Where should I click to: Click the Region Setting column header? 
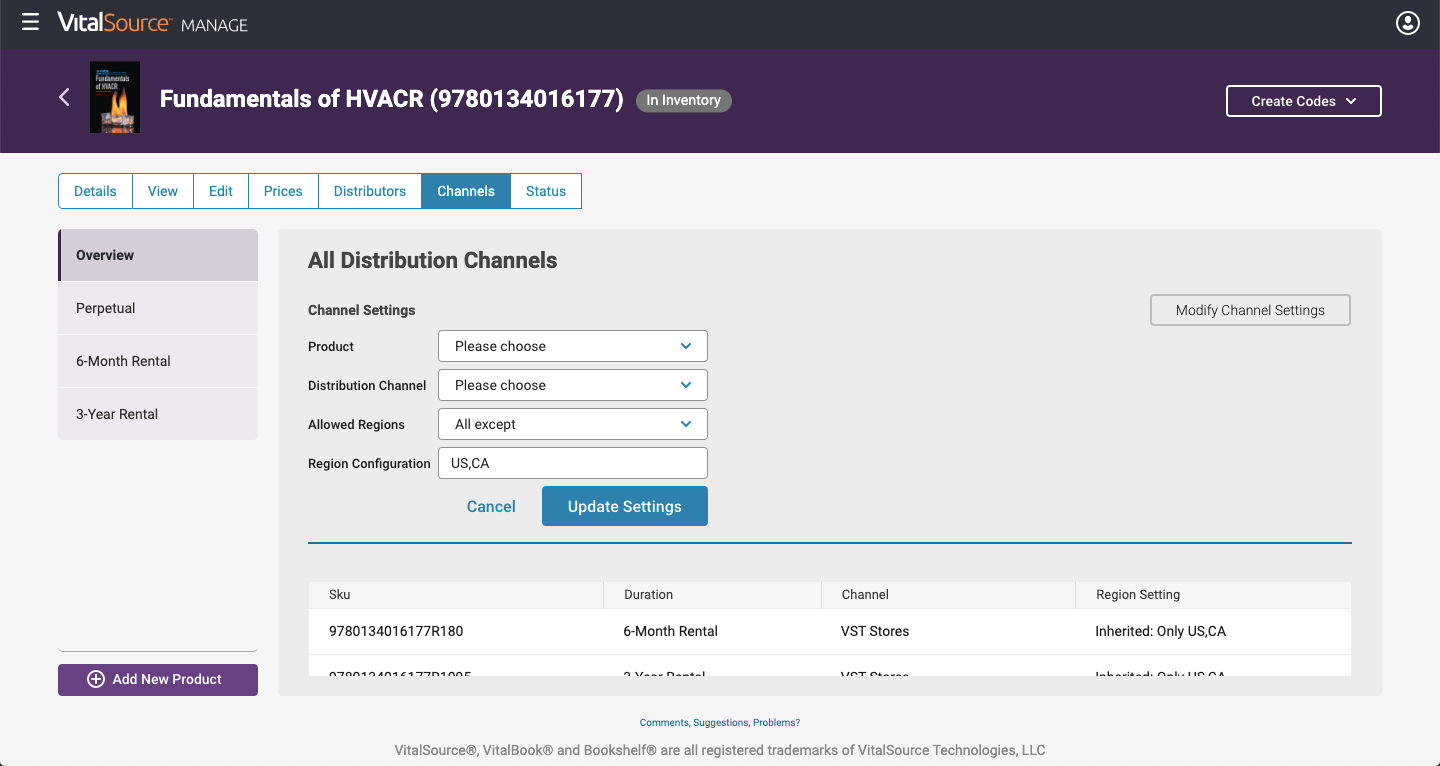click(x=1213, y=594)
